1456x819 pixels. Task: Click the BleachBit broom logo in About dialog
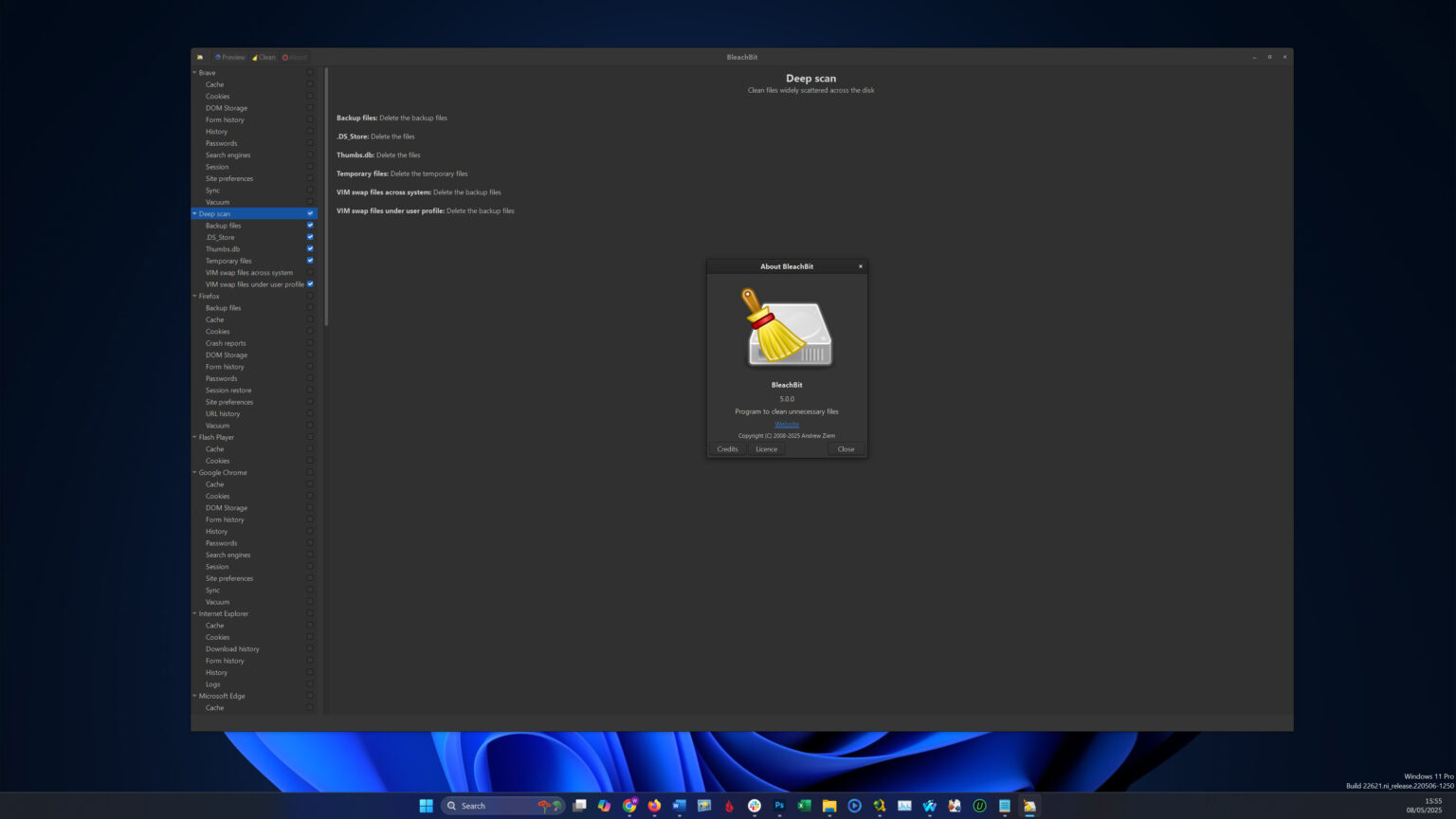tap(787, 326)
